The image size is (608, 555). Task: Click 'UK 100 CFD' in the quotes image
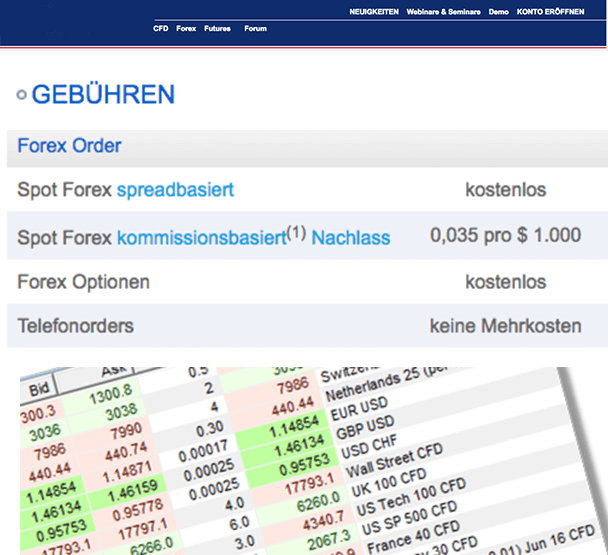389,483
